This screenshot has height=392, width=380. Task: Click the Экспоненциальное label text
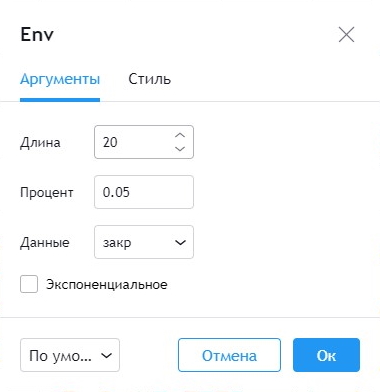107,285
